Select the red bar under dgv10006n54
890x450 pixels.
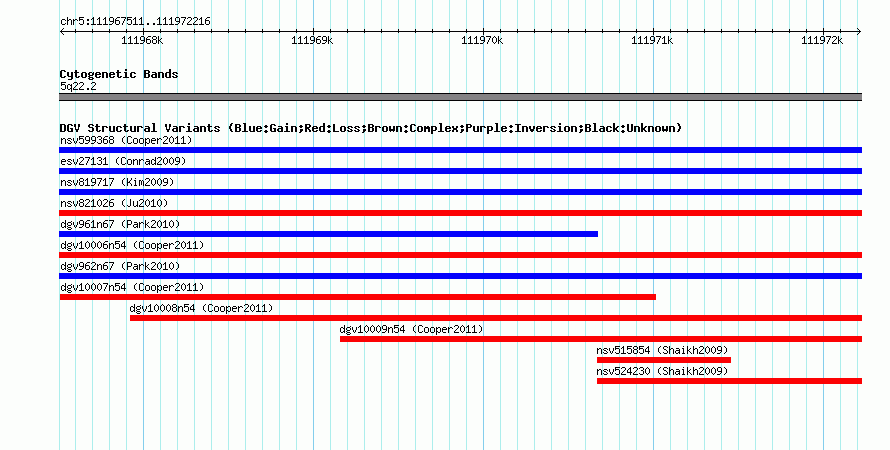pyautogui.click(x=460, y=255)
